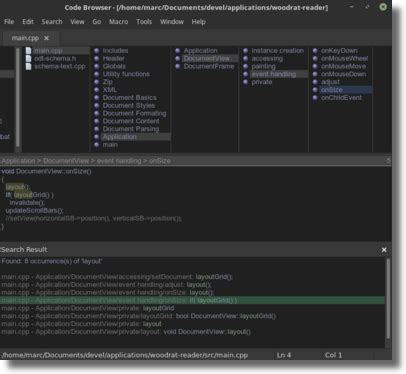The image size is (406, 374).
Task: Click the file list panel scrollbar
Action: tap(18, 97)
